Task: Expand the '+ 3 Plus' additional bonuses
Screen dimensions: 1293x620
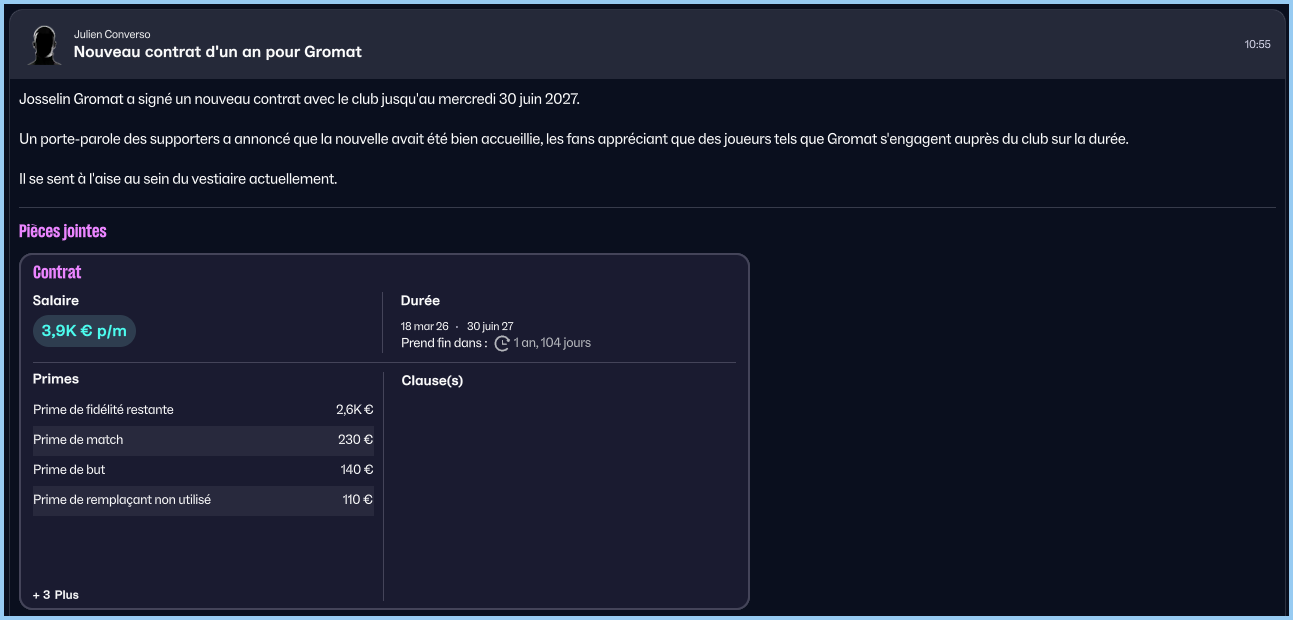Action: tap(56, 595)
